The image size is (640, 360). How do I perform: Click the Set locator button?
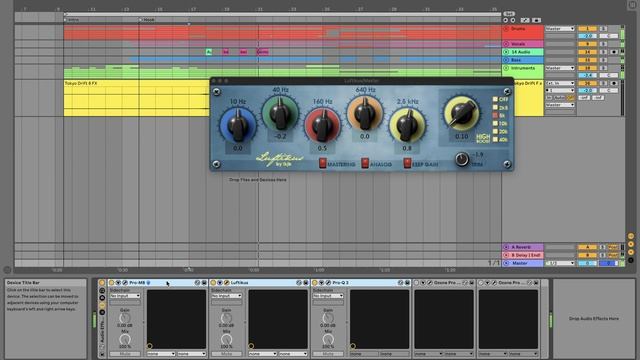(x=509, y=14)
